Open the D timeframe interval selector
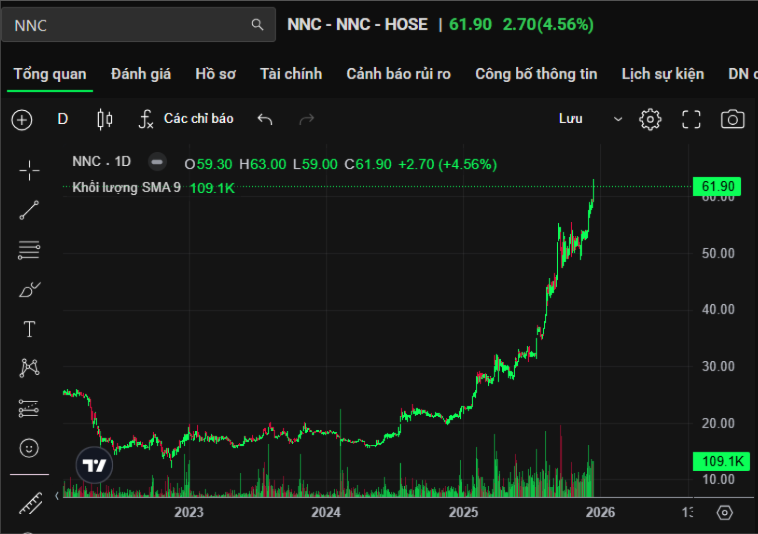Viewport: 758px width, 534px height. (x=62, y=119)
